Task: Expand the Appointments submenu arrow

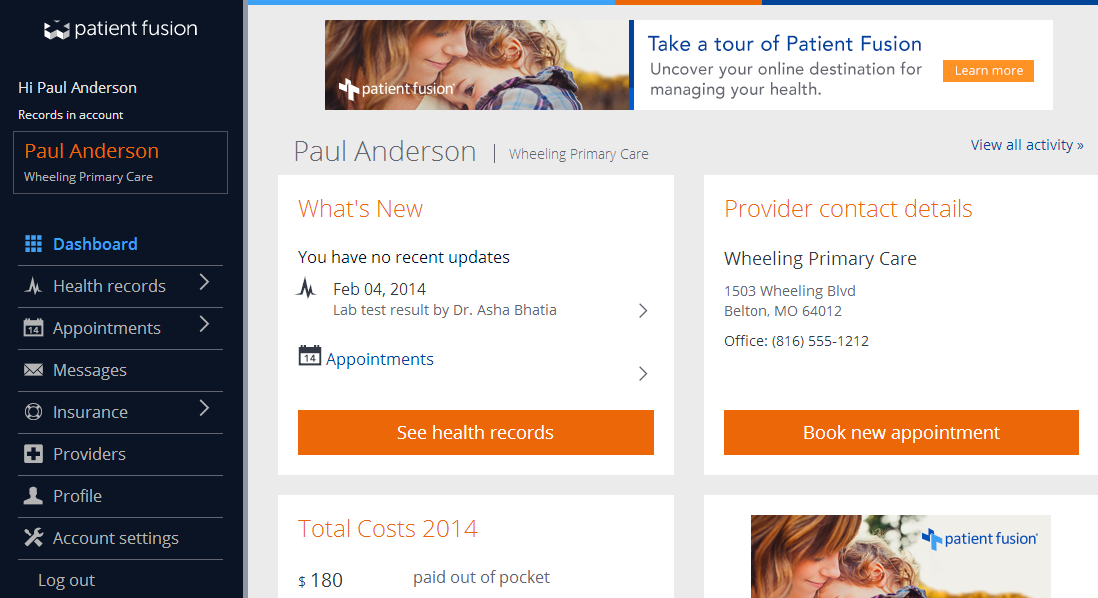Action: point(204,324)
